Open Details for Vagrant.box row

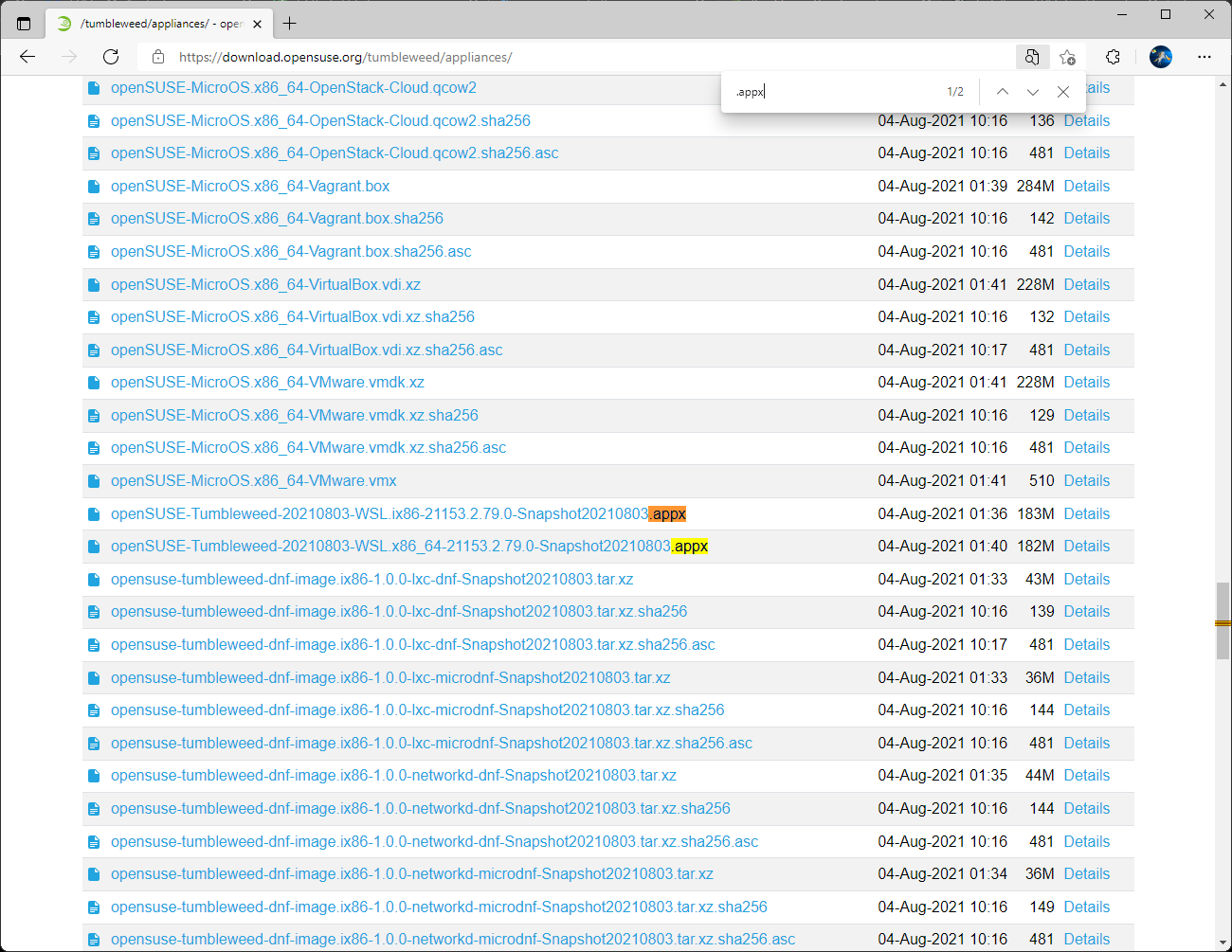[1086, 186]
